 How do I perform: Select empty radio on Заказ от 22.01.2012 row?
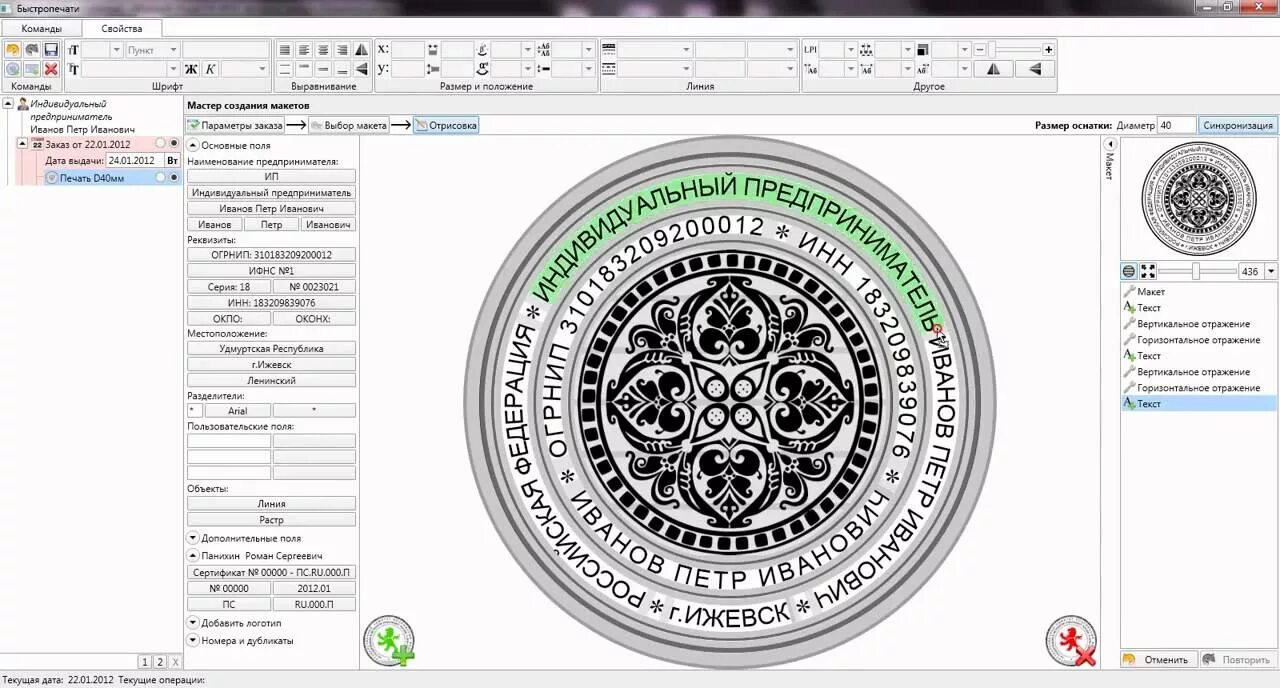click(x=160, y=144)
